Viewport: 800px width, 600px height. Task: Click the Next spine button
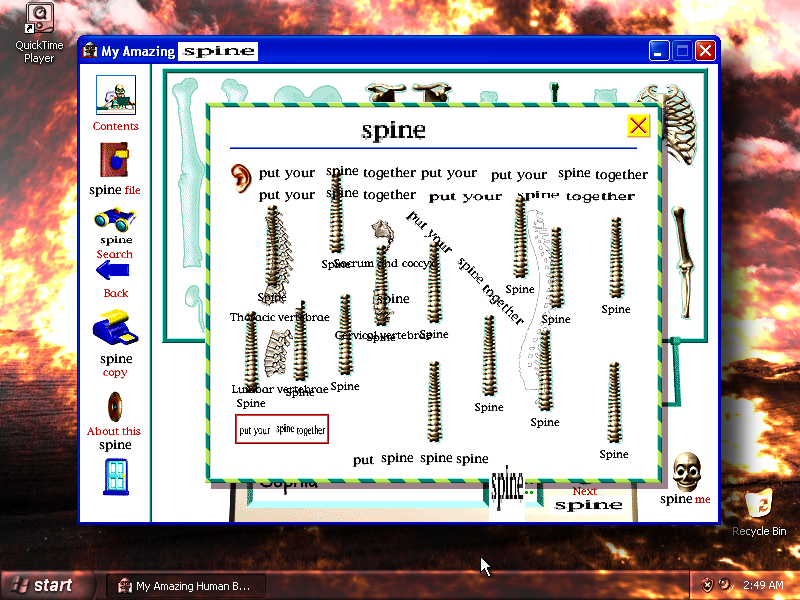coord(588,499)
